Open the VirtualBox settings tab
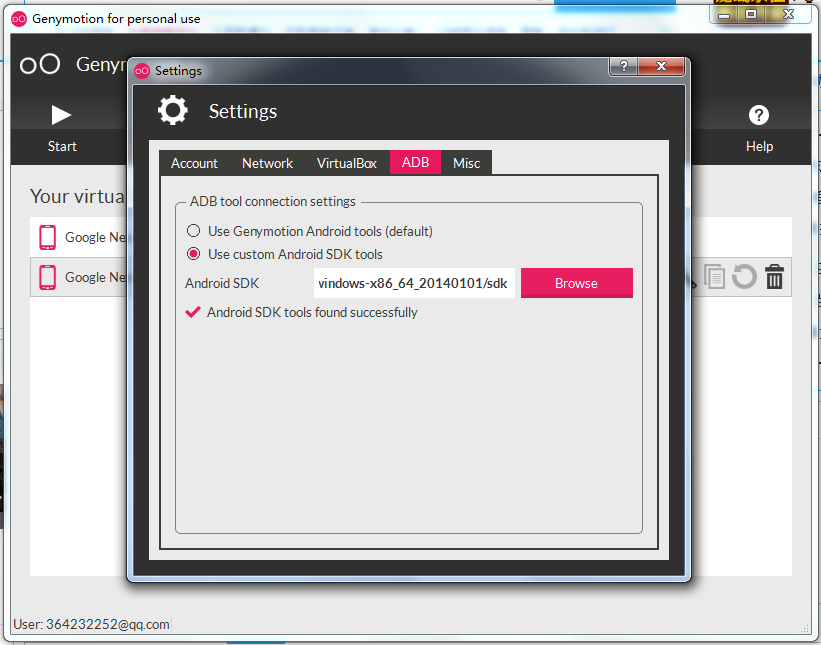 coord(347,163)
